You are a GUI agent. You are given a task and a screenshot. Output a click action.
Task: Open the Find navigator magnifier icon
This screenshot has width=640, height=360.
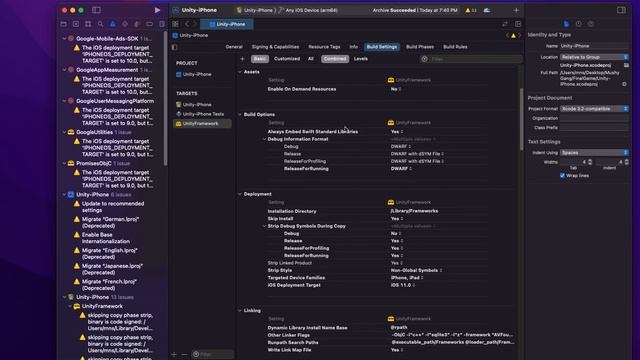(x=100, y=24)
